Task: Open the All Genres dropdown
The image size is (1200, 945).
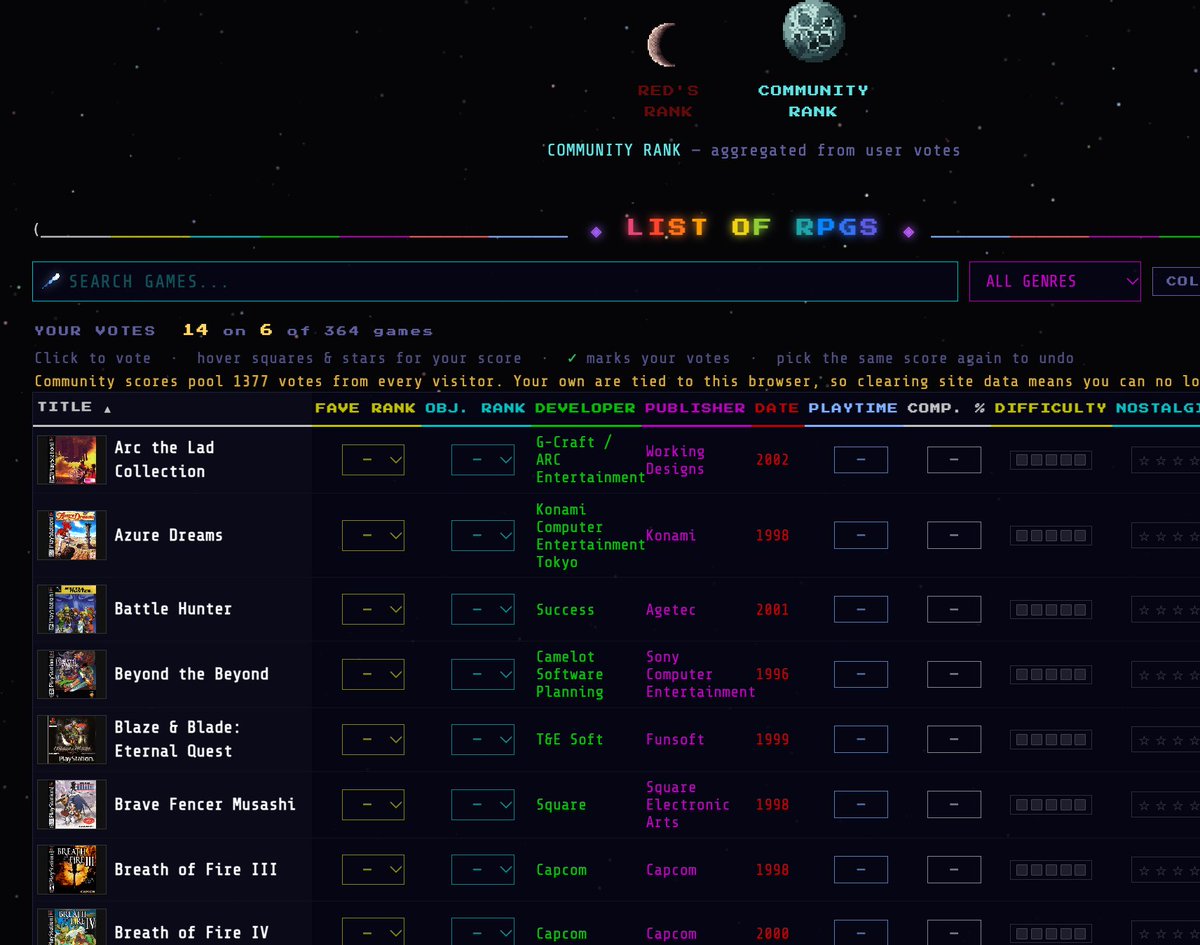Action: point(1055,281)
